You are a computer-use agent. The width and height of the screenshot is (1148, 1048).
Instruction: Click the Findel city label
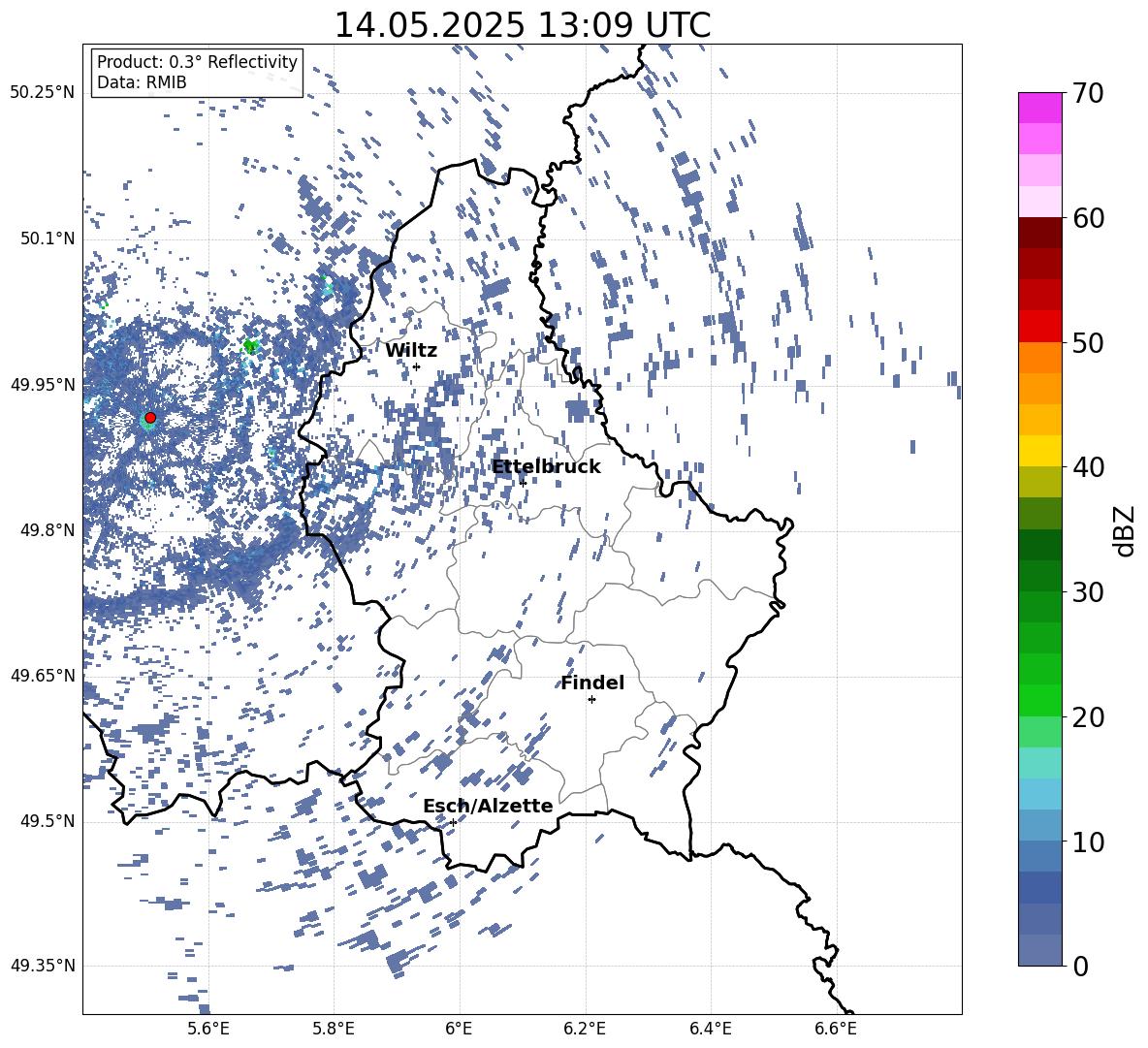point(592,683)
